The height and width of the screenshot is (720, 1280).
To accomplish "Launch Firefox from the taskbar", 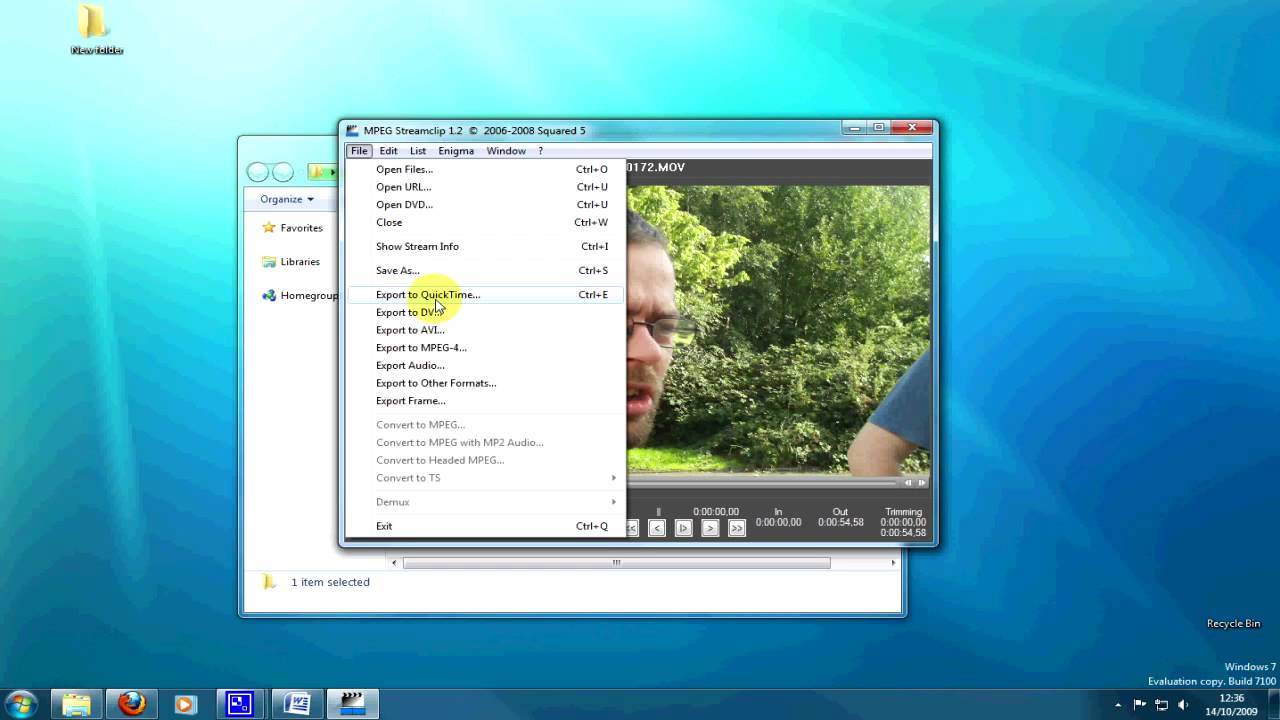I will (131, 704).
